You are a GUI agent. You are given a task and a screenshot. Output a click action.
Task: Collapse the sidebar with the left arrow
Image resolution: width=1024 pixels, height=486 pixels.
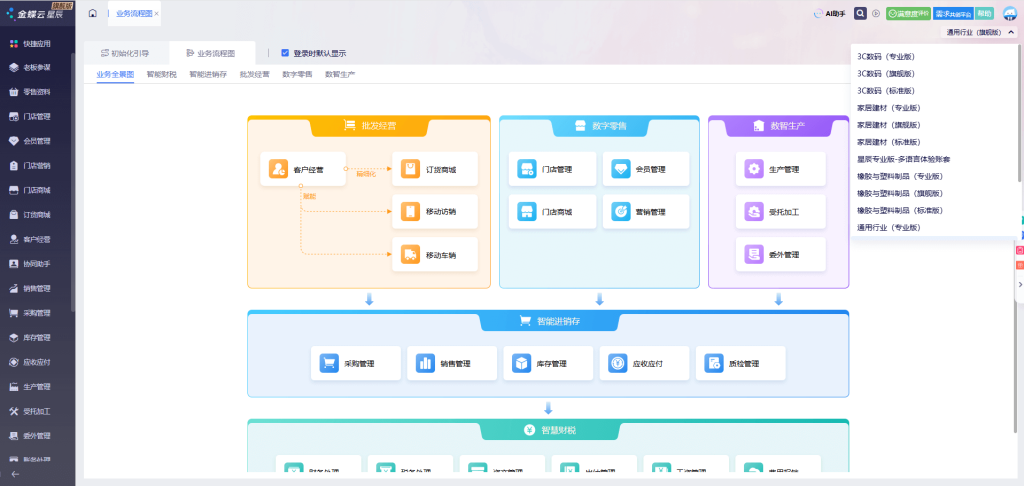tap(14, 473)
